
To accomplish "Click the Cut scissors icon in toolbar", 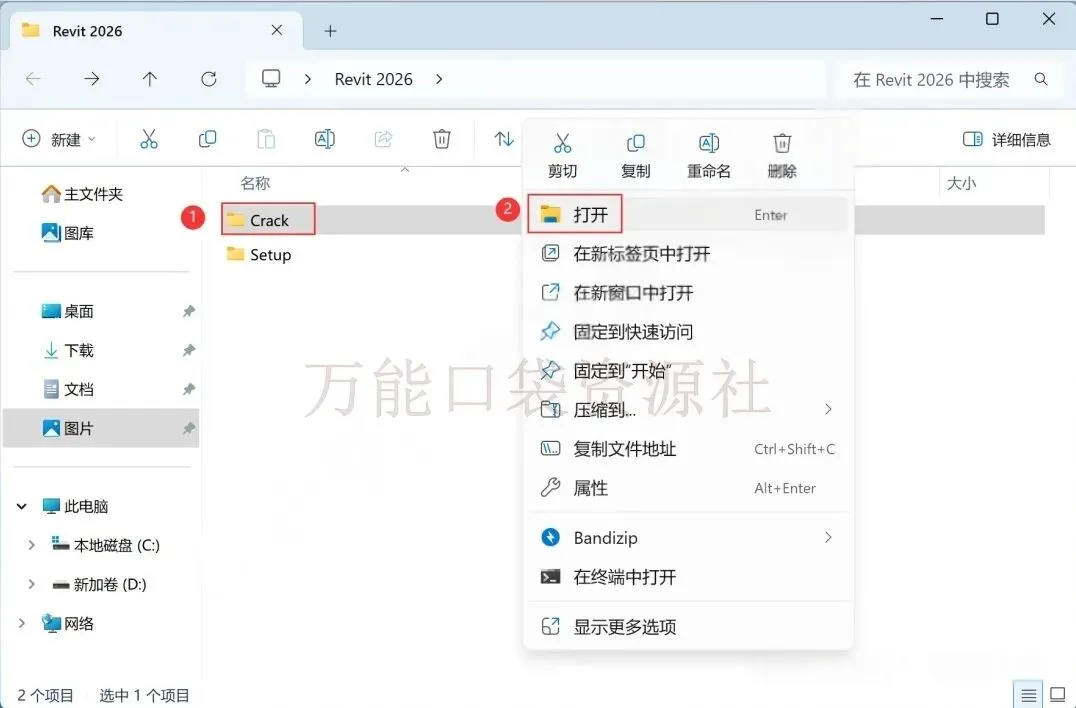I will (149, 139).
